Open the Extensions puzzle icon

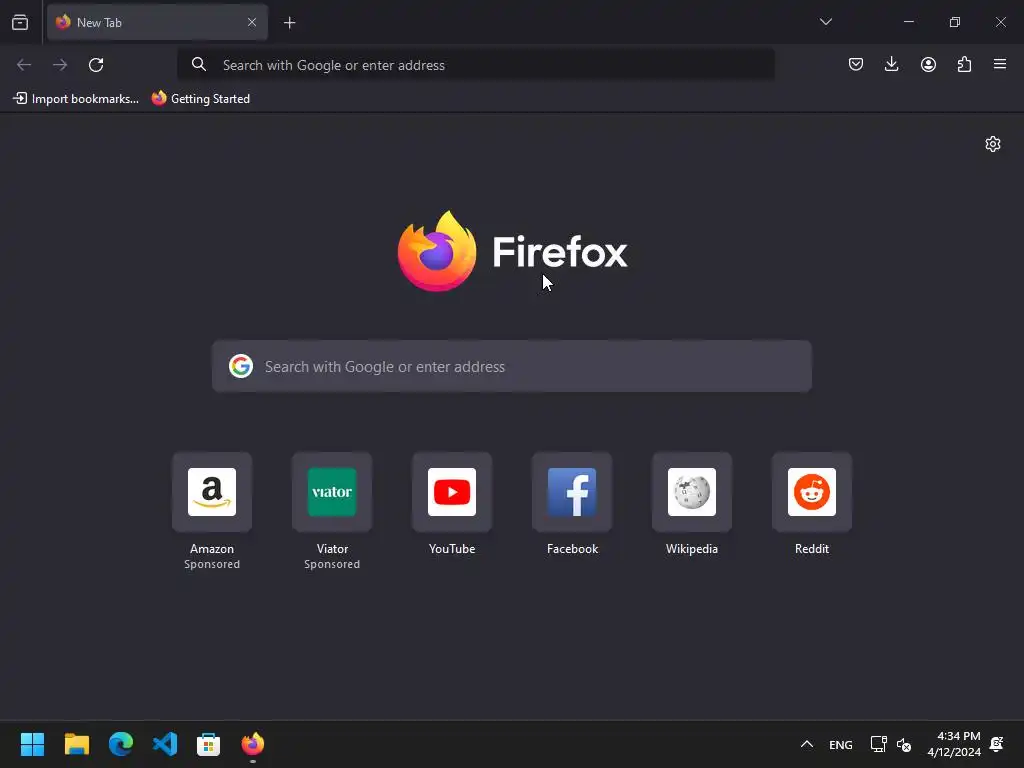point(964,64)
